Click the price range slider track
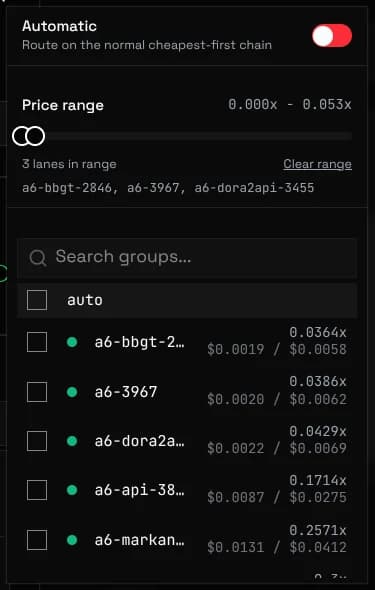The height and width of the screenshot is (590, 375). (x=187, y=136)
